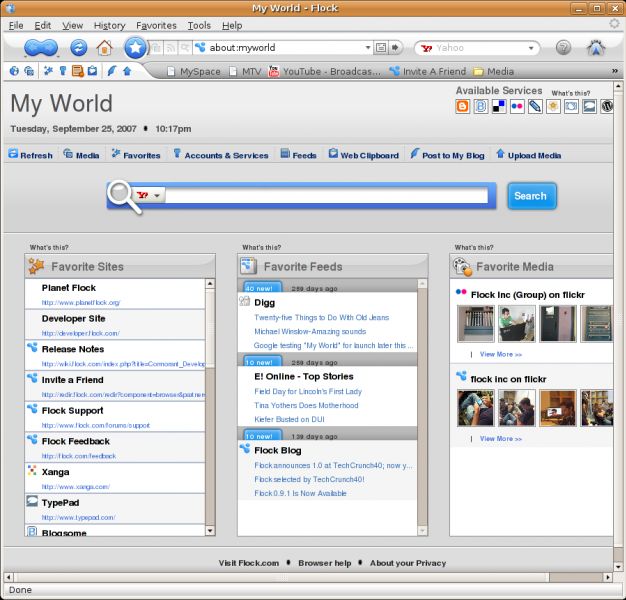
Task: Click Visit Flock.com footer link
Action: tap(249, 563)
